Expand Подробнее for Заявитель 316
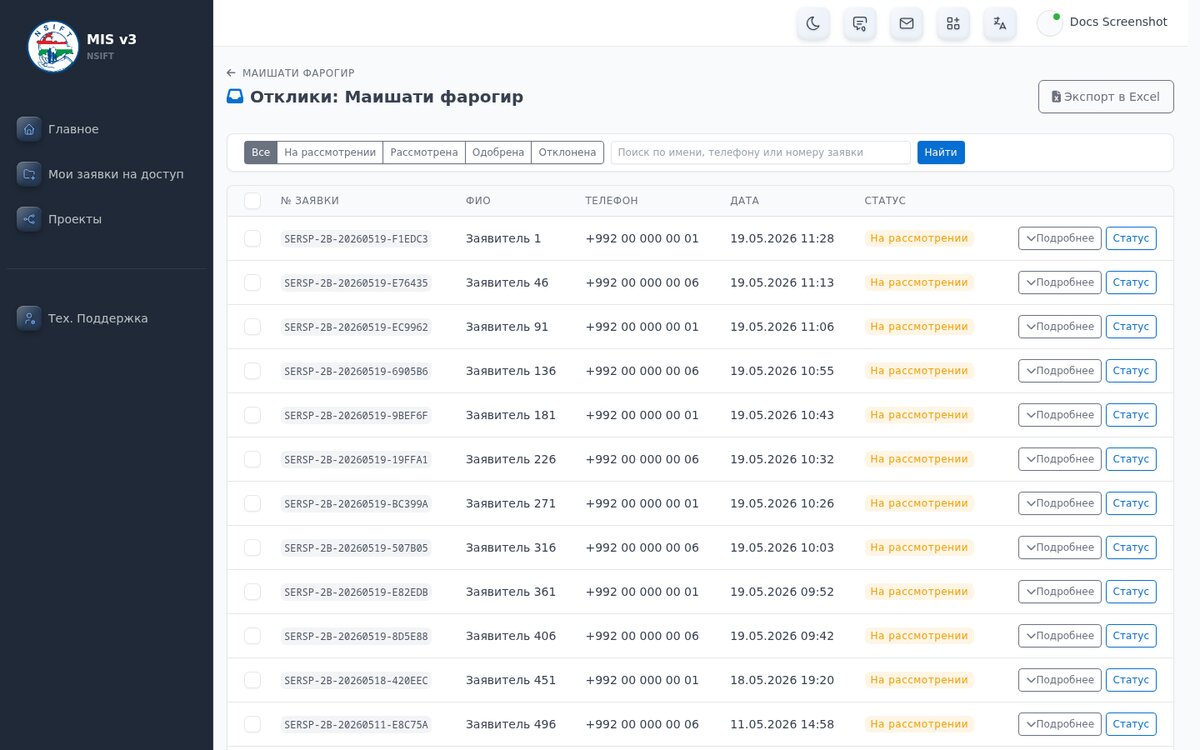 tap(1060, 548)
